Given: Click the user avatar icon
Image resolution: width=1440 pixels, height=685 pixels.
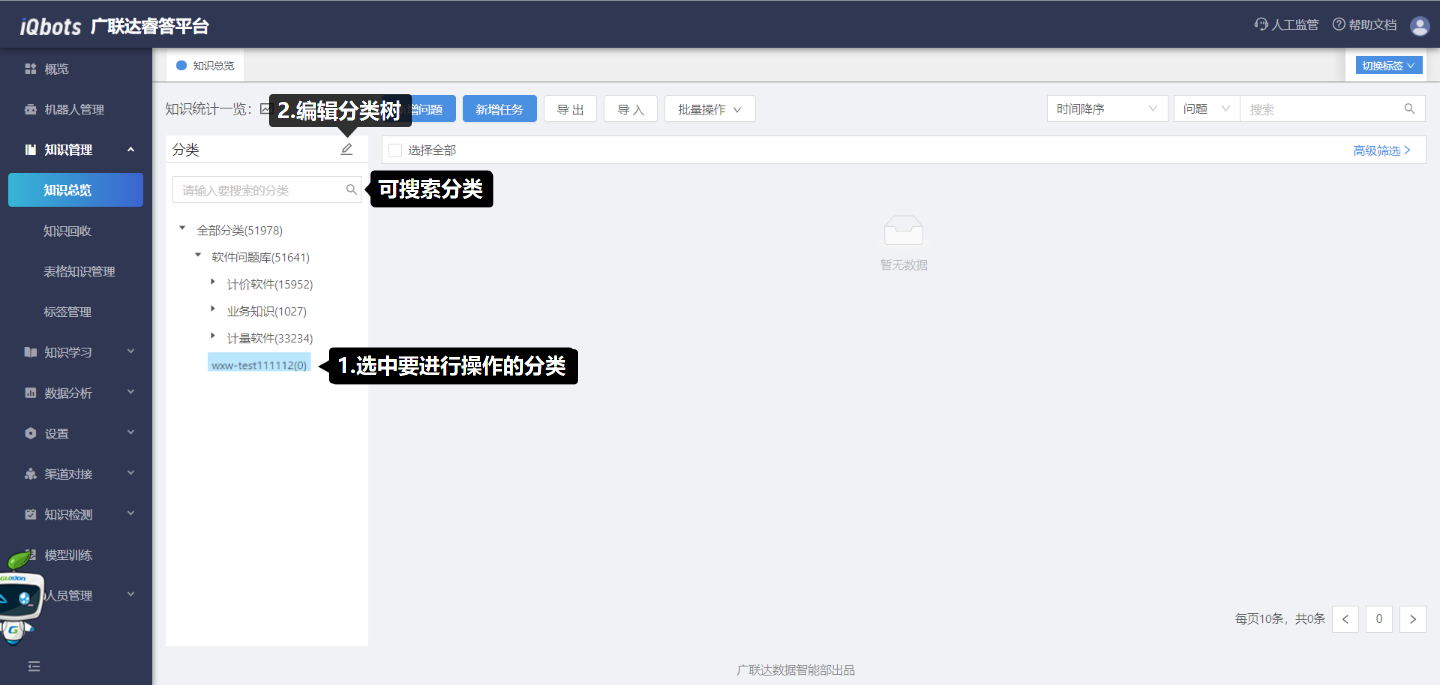Looking at the screenshot, I should coord(1419,25).
